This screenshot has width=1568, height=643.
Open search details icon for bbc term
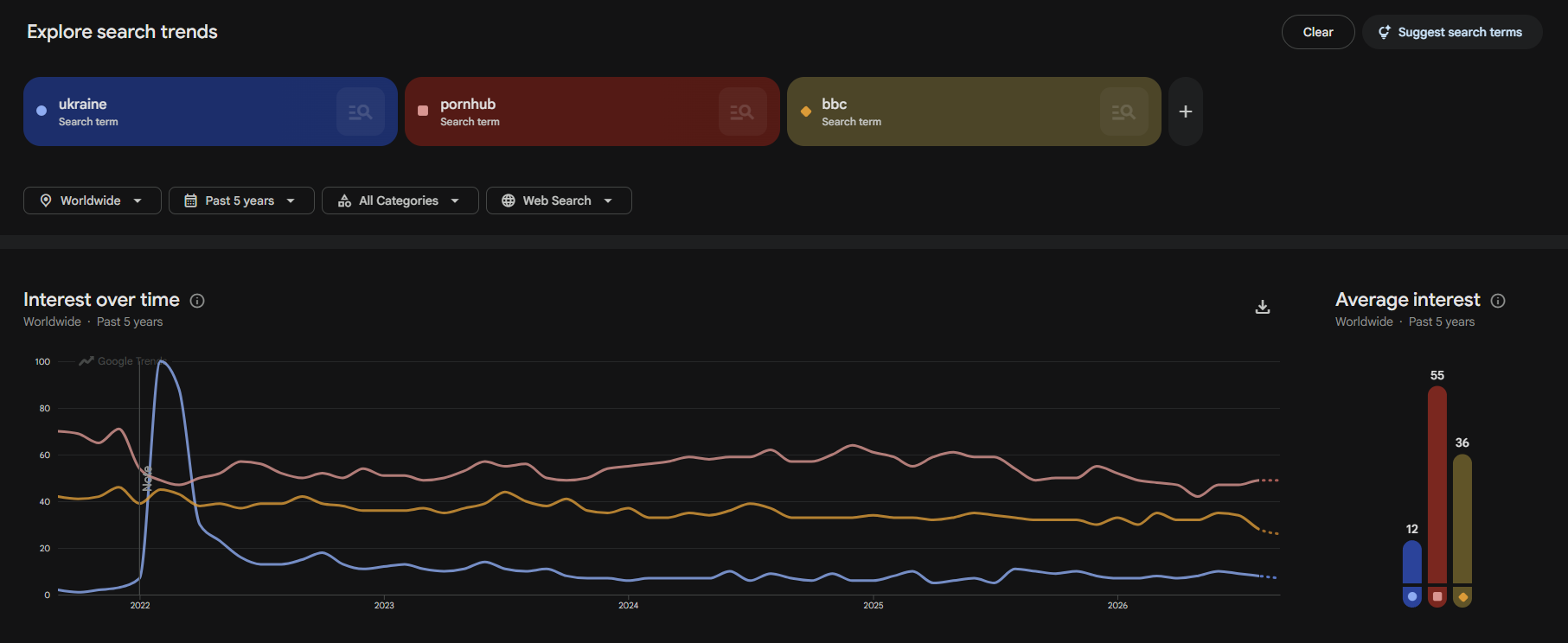click(x=1123, y=111)
